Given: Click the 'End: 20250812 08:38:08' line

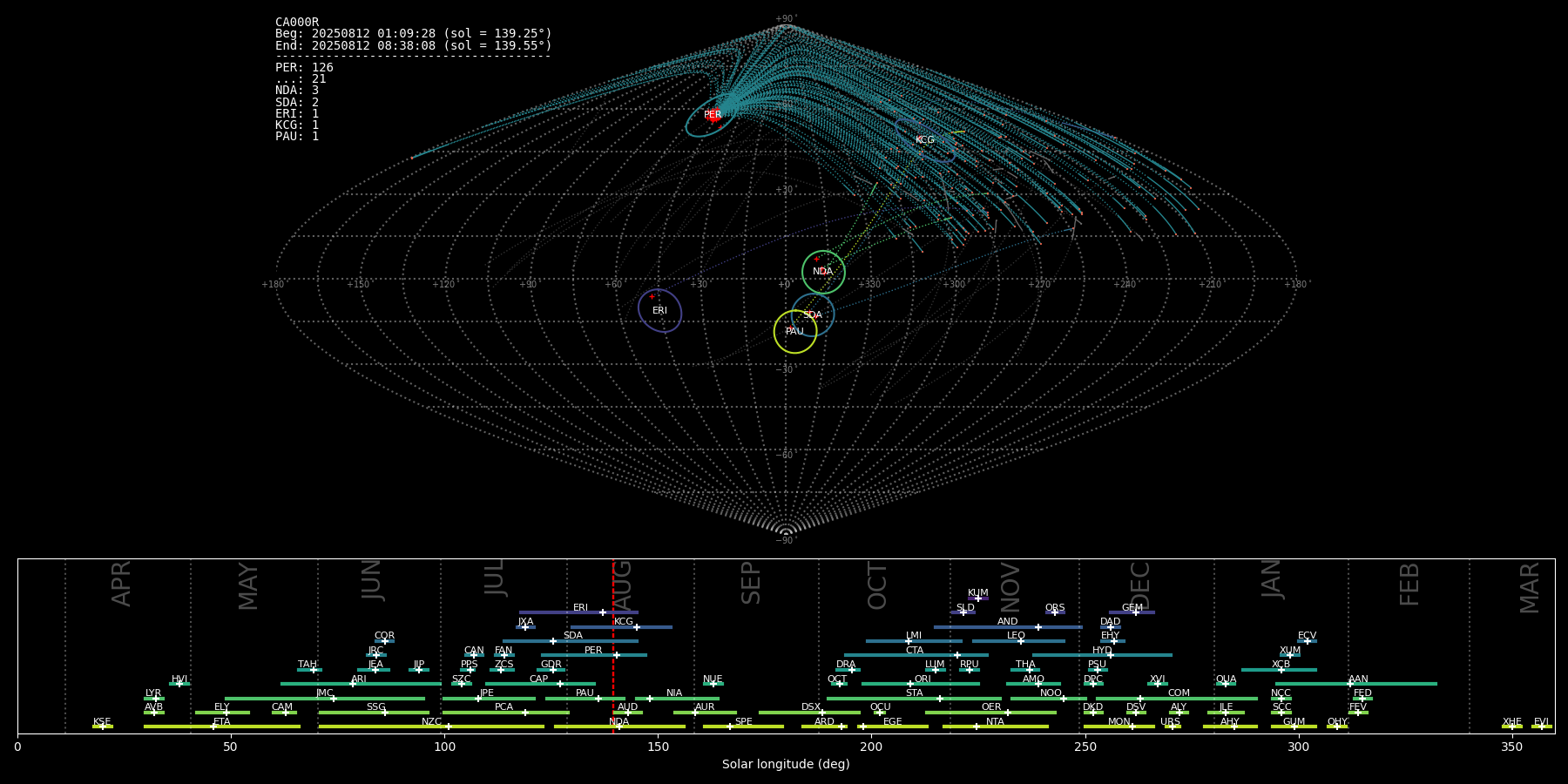Looking at the screenshot, I should point(414,45).
